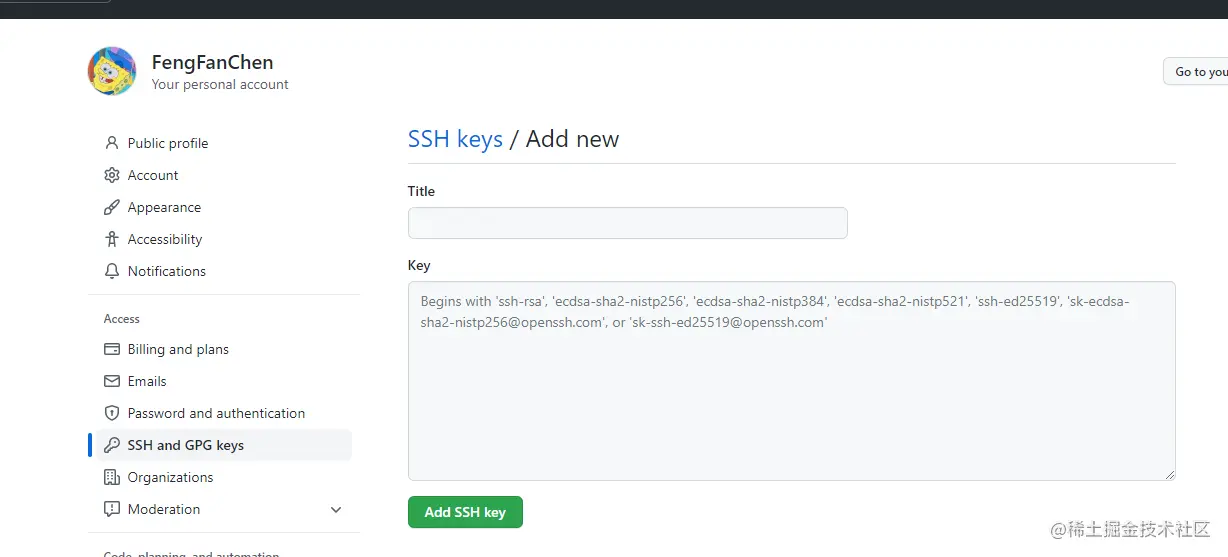Click the bell icon for Notifications

pos(112,271)
